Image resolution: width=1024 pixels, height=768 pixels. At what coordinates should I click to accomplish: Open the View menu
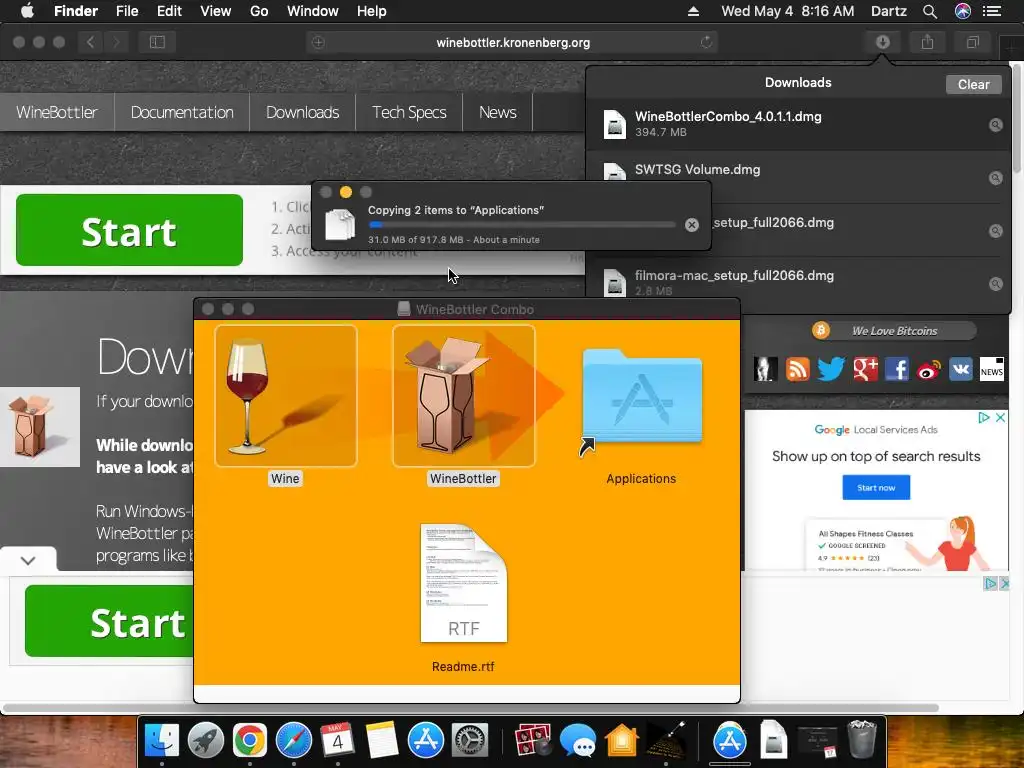[x=216, y=11]
